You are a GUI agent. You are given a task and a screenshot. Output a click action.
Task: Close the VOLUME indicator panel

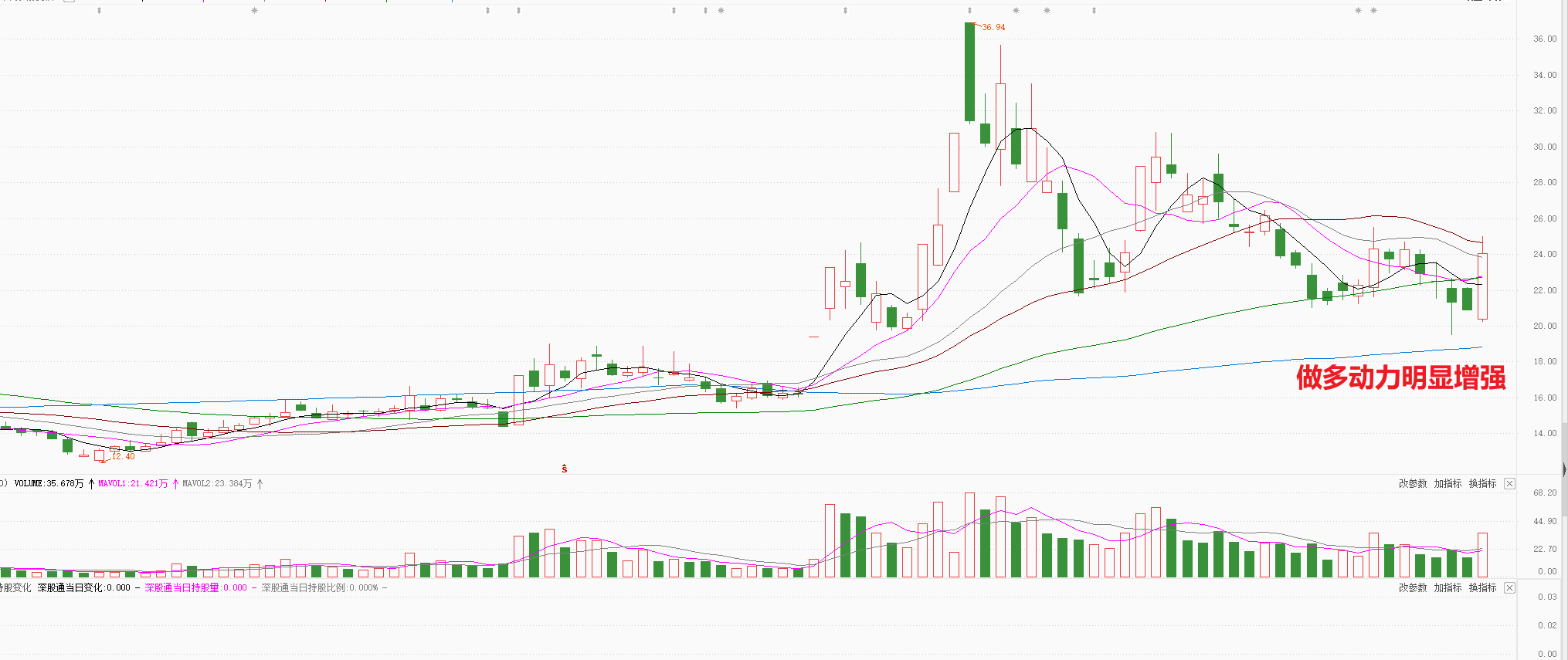[1509, 484]
